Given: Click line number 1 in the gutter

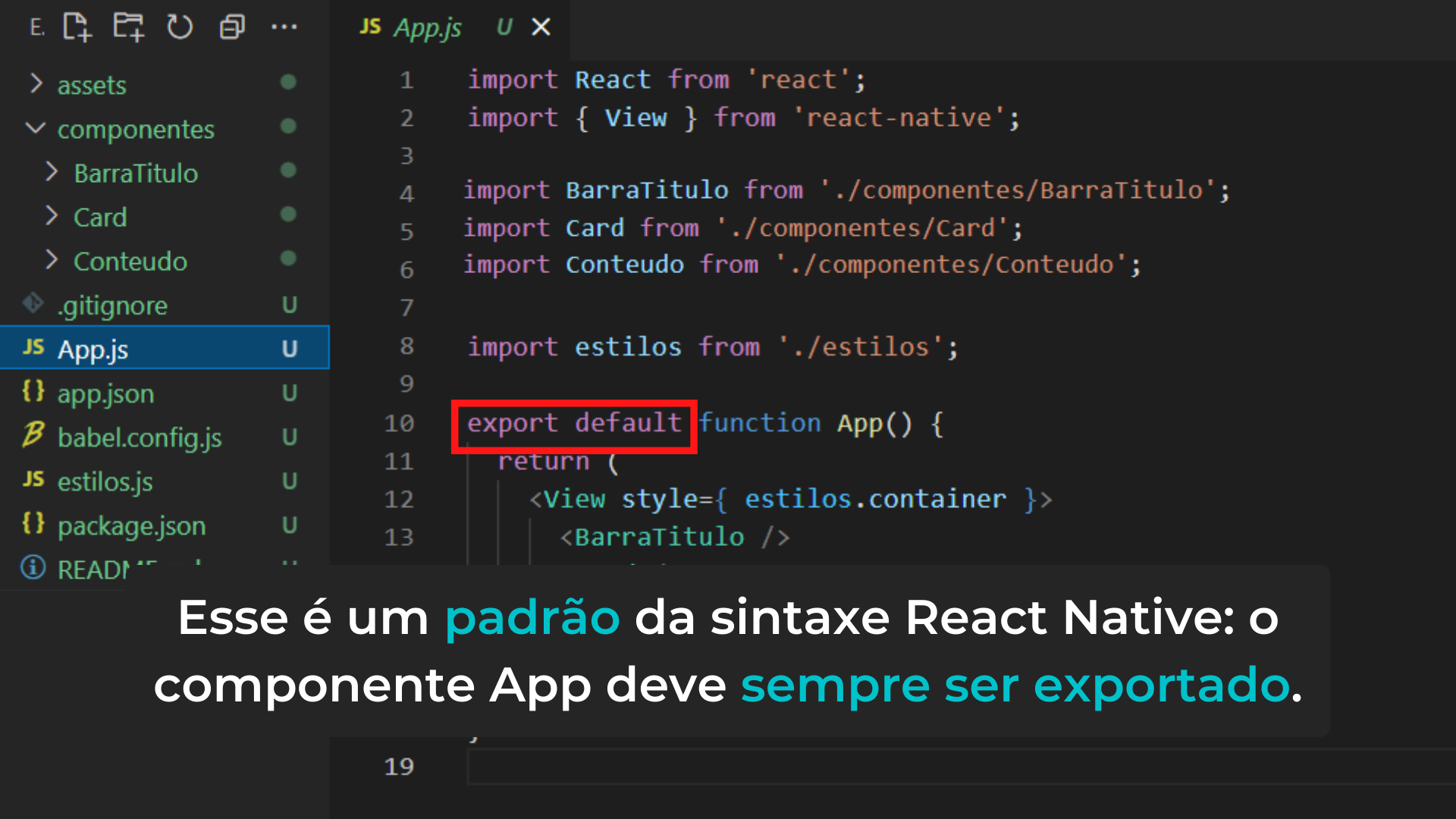Looking at the screenshot, I should [407, 80].
